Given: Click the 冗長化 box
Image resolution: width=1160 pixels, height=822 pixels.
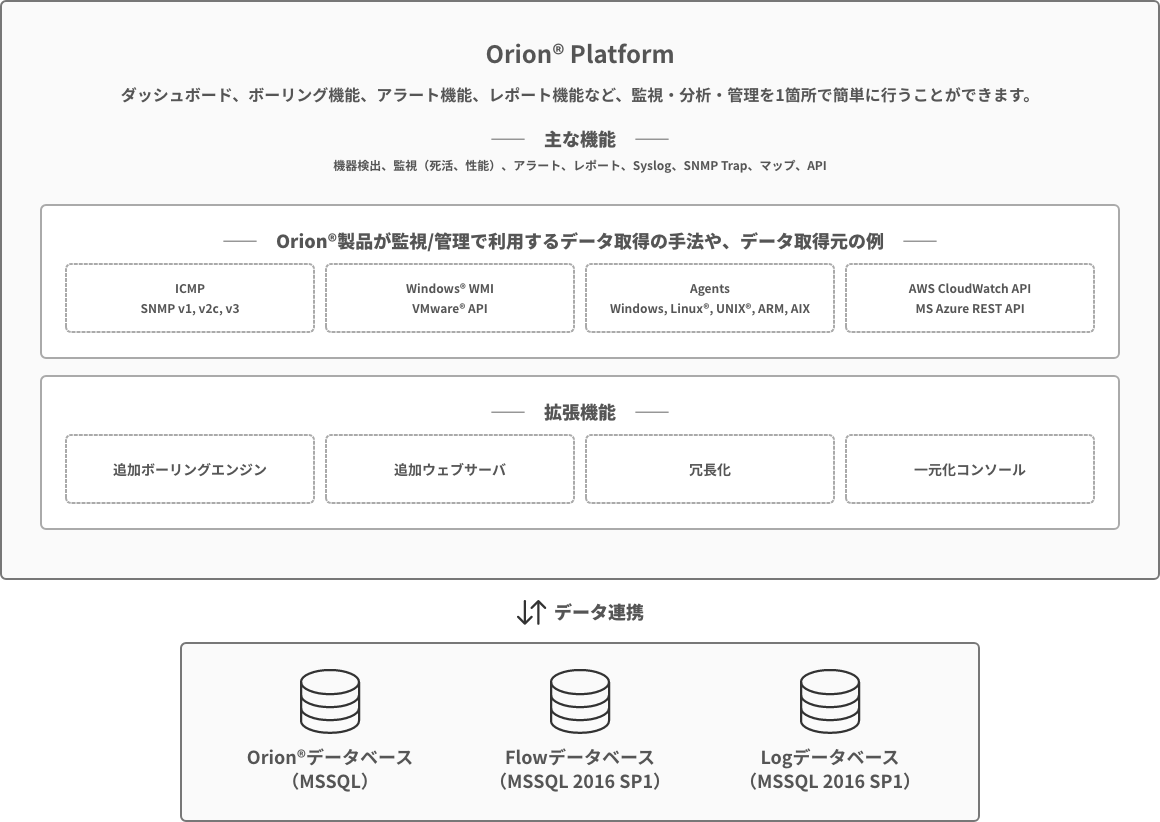Looking at the screenshot, I should (710, 469).
